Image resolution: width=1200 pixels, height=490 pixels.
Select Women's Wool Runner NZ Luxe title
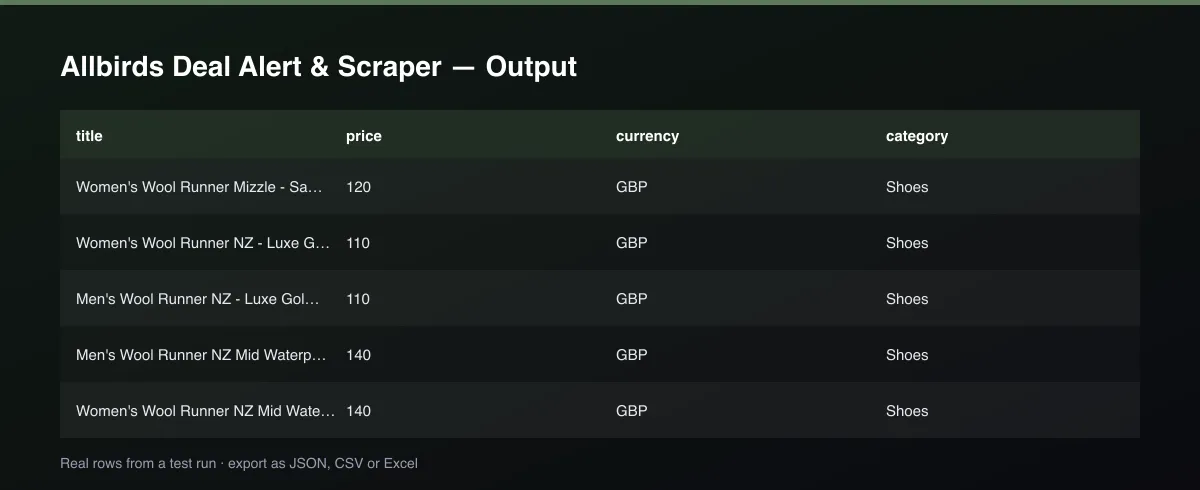click(203, 243)
